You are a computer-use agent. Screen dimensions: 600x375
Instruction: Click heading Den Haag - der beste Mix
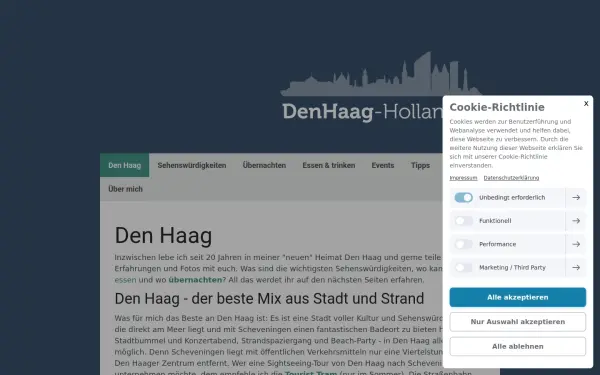[x=269, y=298]
